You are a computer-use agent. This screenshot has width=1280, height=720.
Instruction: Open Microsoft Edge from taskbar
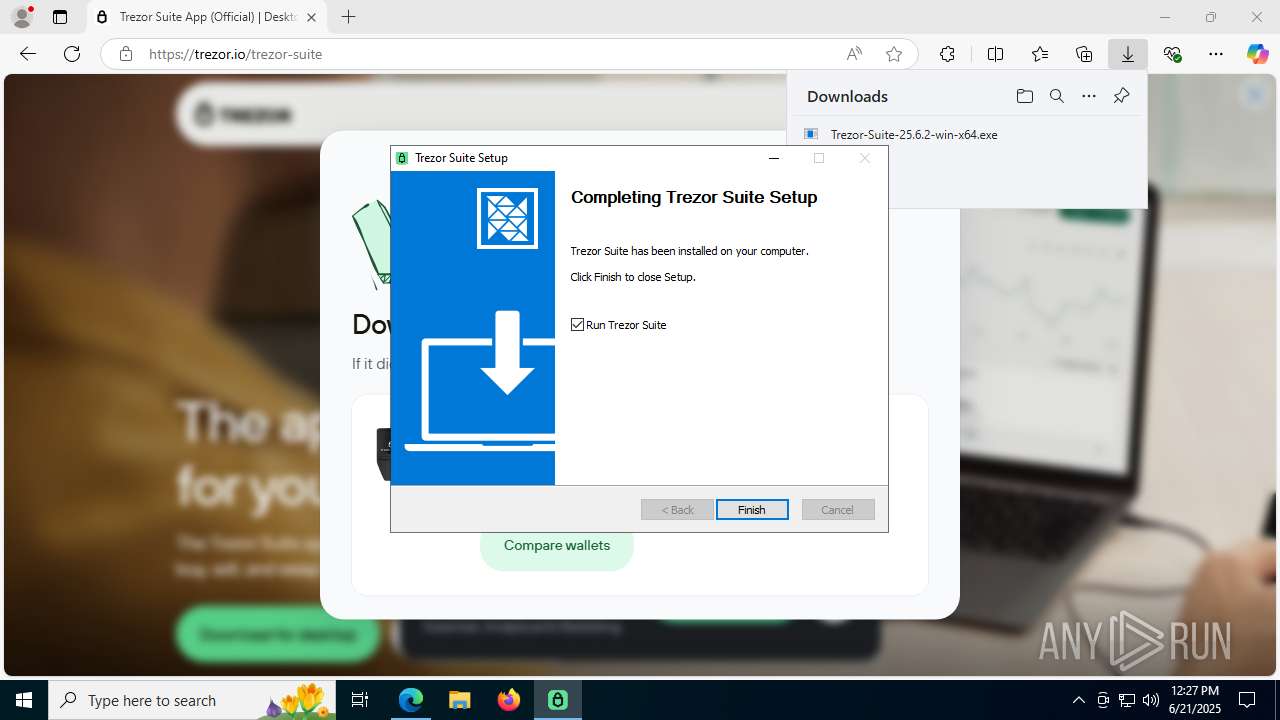[x=411, y=700]
